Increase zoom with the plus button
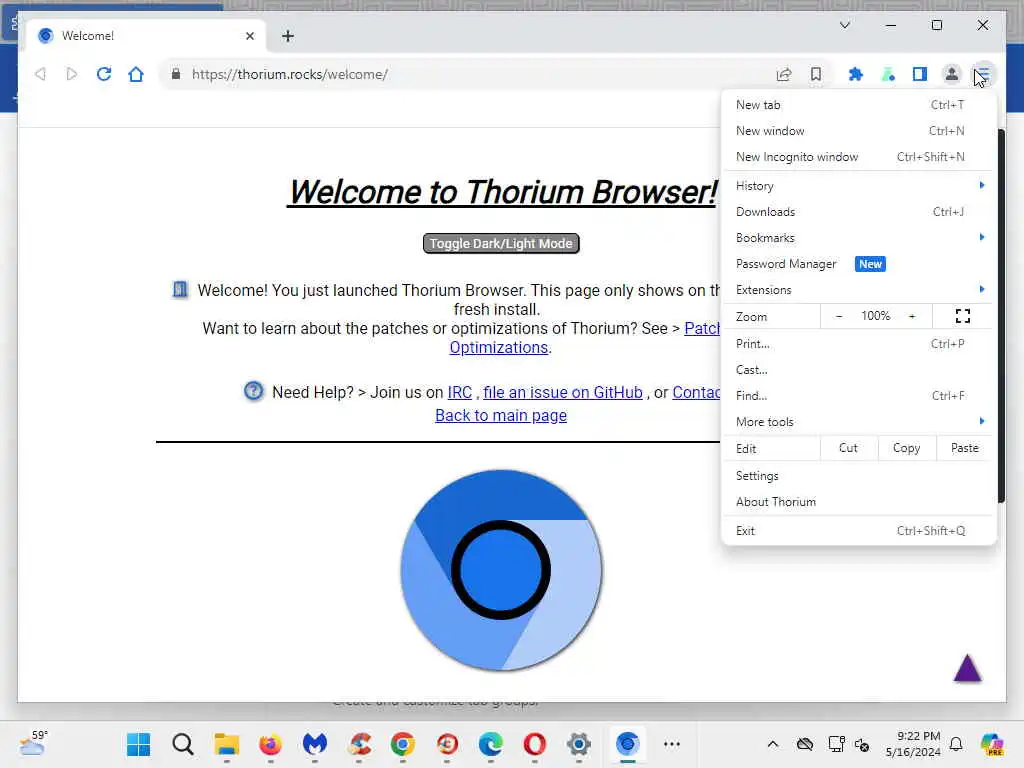 point(912,316)
